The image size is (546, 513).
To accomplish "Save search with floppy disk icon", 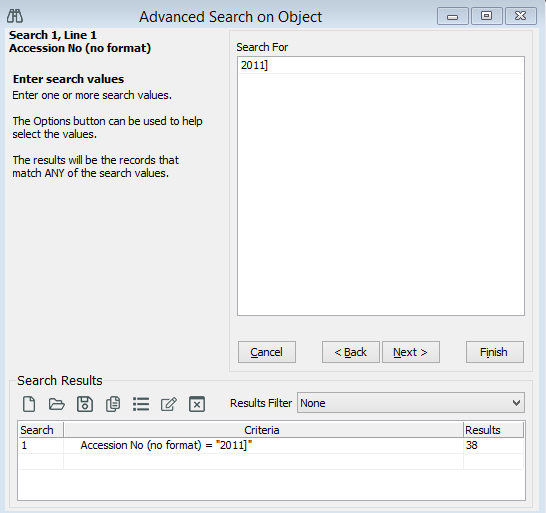I will point(85,404).
